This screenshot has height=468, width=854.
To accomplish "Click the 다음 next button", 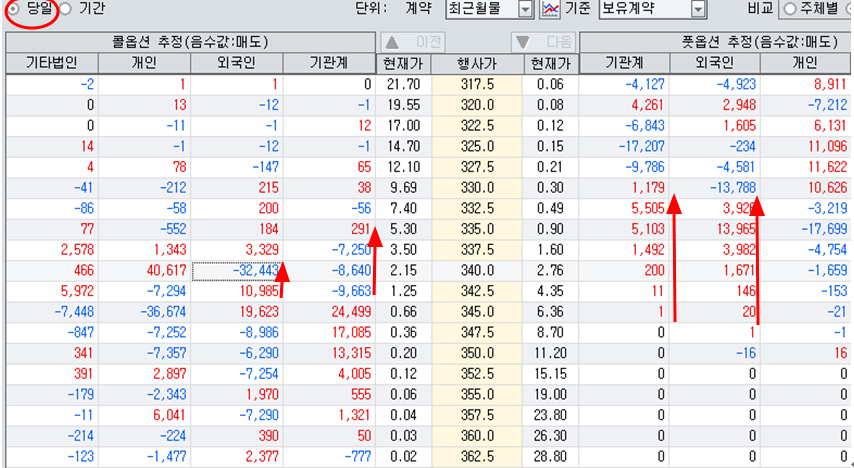I will coord(543,42).
